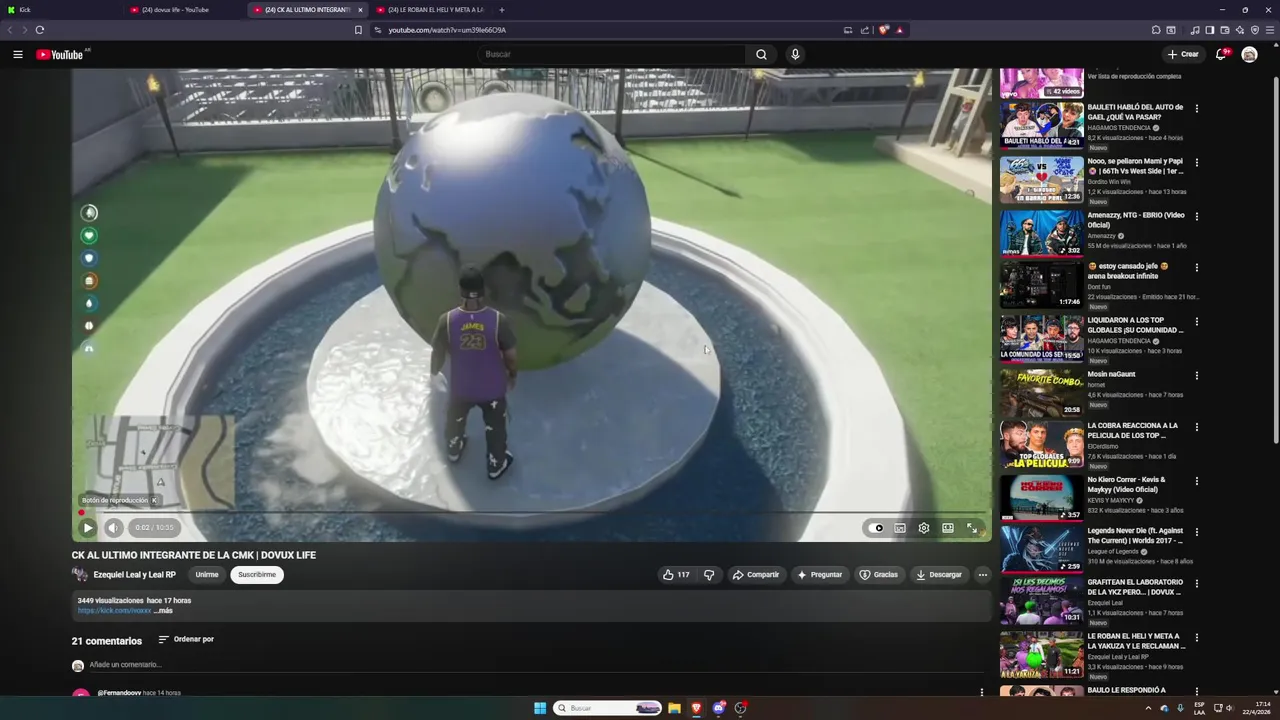1280x720 pixels.
Task: Click the browser address bar URL
Action: 447,30
